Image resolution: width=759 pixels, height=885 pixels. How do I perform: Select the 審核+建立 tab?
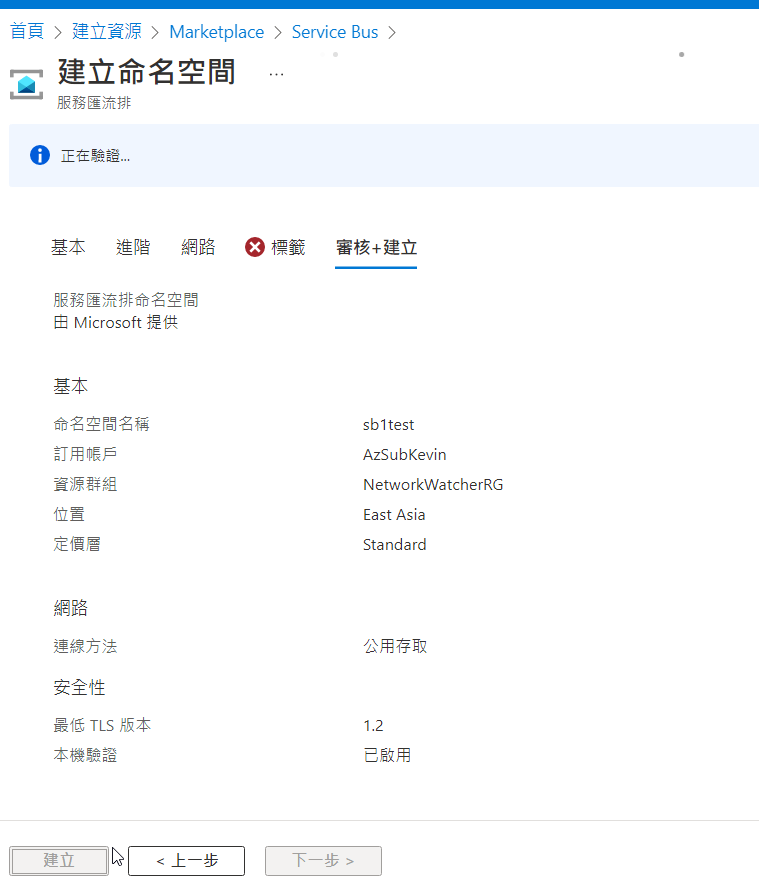(376, 247)
